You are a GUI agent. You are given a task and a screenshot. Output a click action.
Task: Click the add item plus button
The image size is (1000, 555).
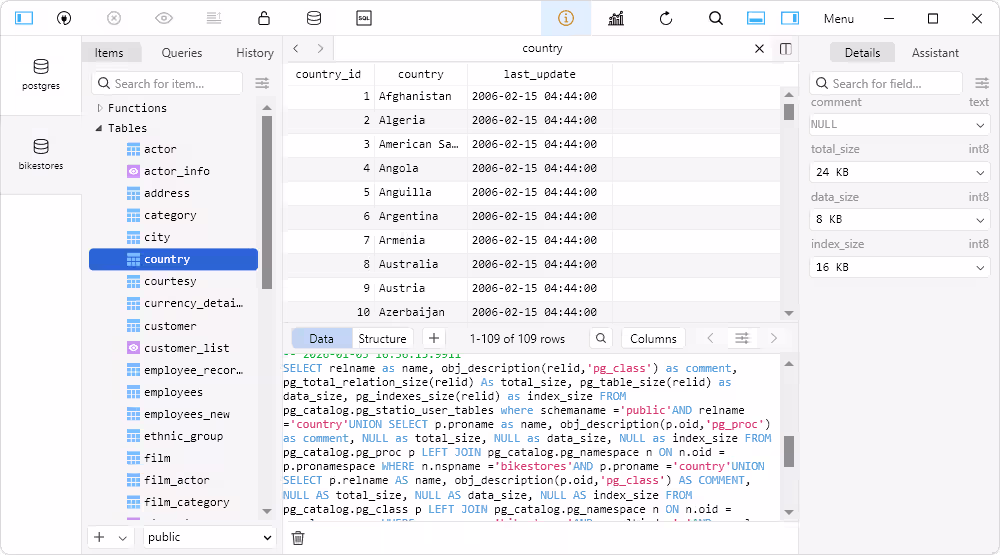tap(99, 537)
